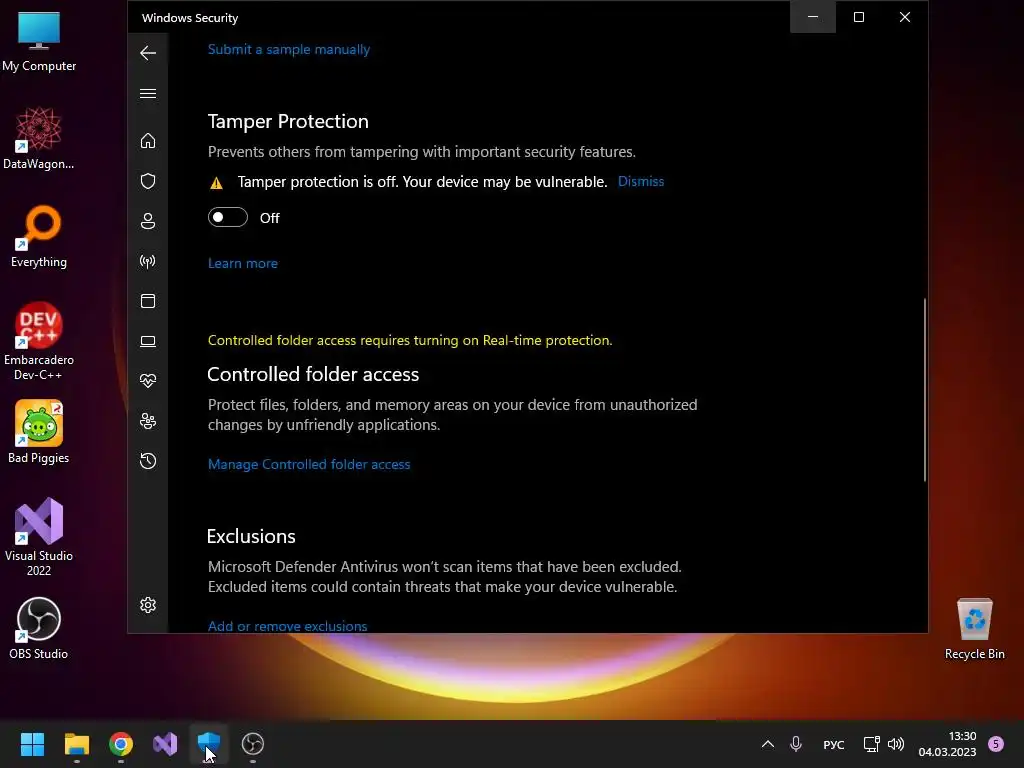
Task: Click Submit a sample manually link
Action: (x=289, y=50)
